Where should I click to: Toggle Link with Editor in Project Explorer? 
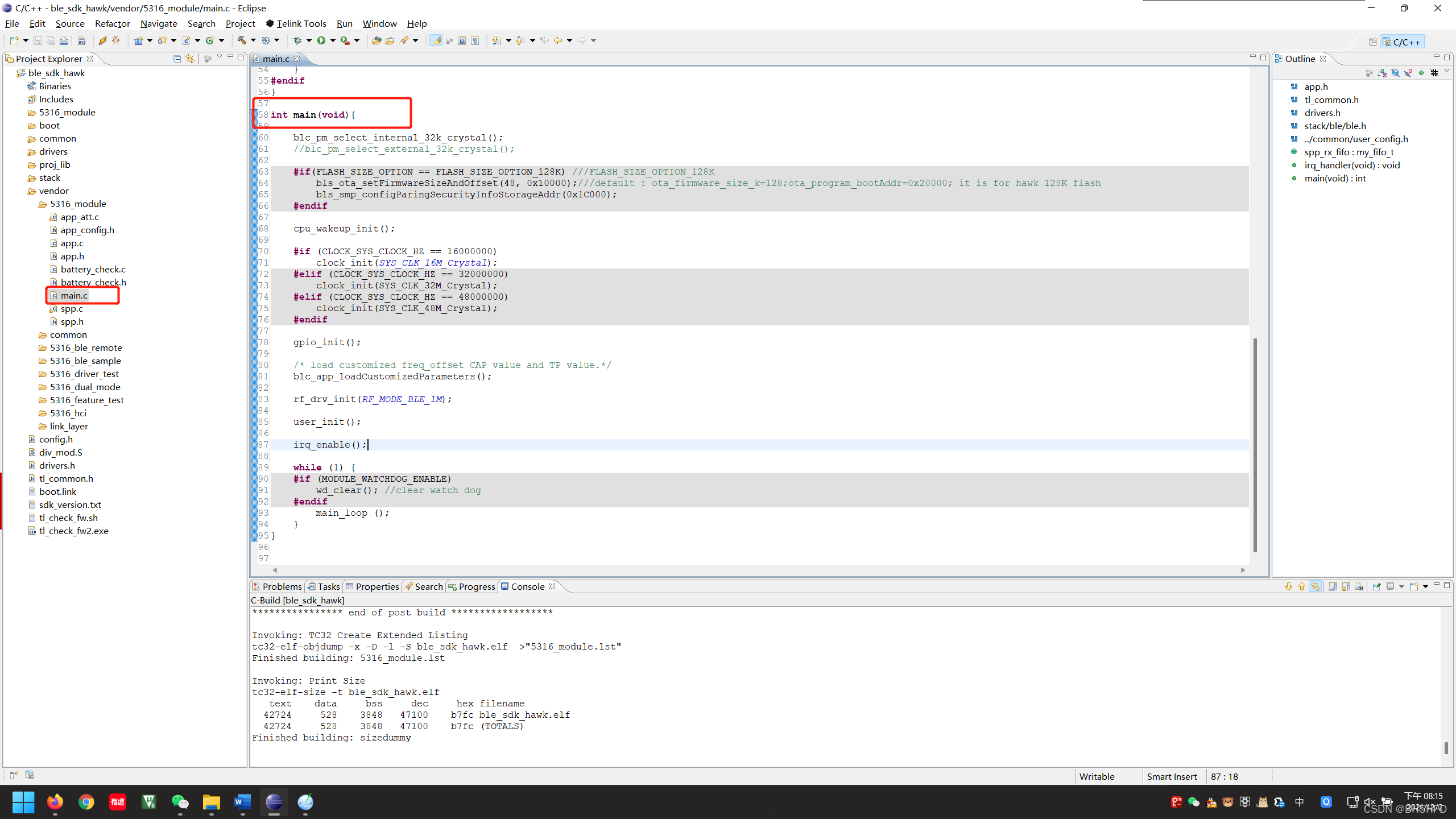[190, 59]
